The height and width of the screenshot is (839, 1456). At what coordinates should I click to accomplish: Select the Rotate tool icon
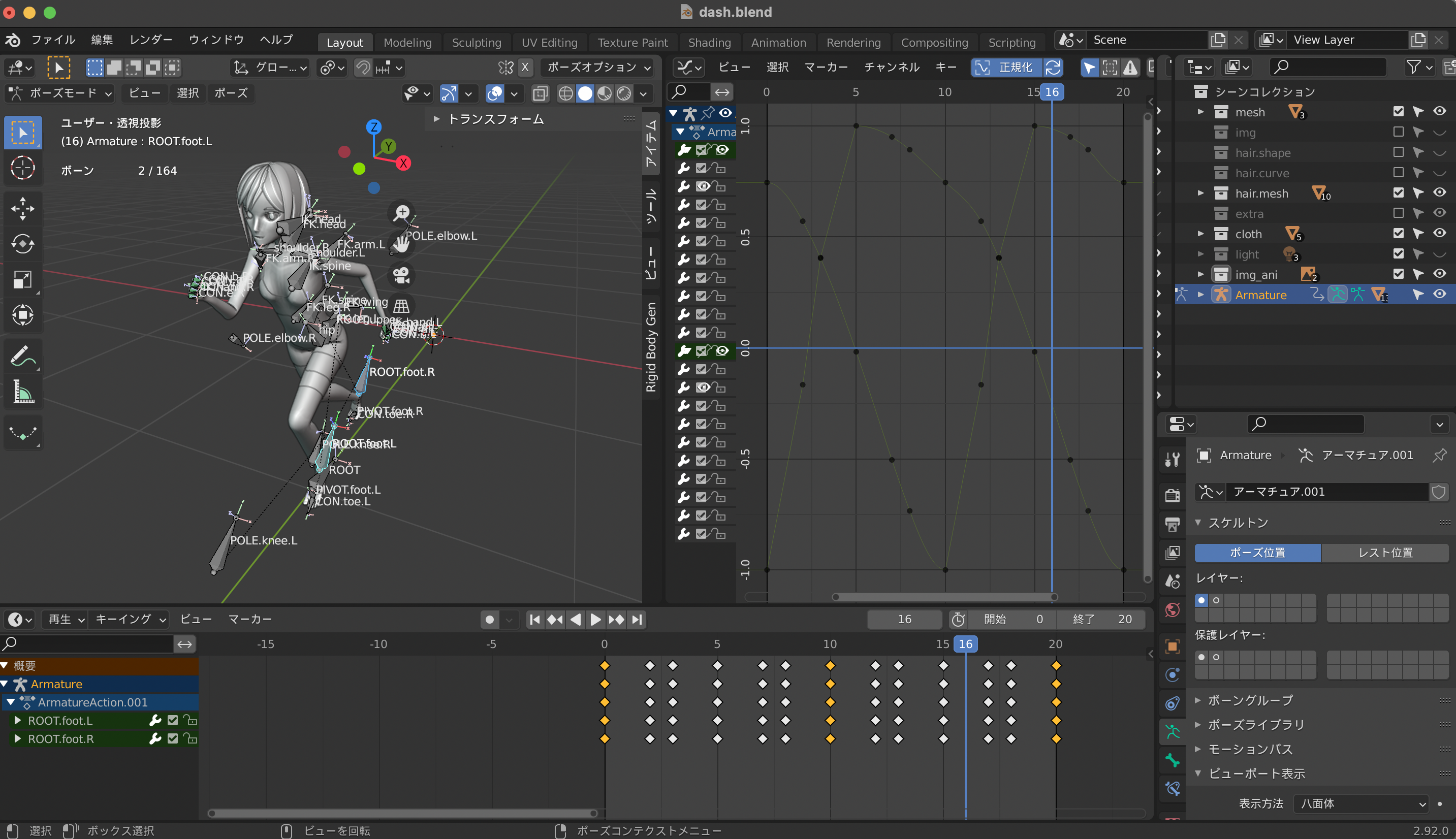coord(22,244)
